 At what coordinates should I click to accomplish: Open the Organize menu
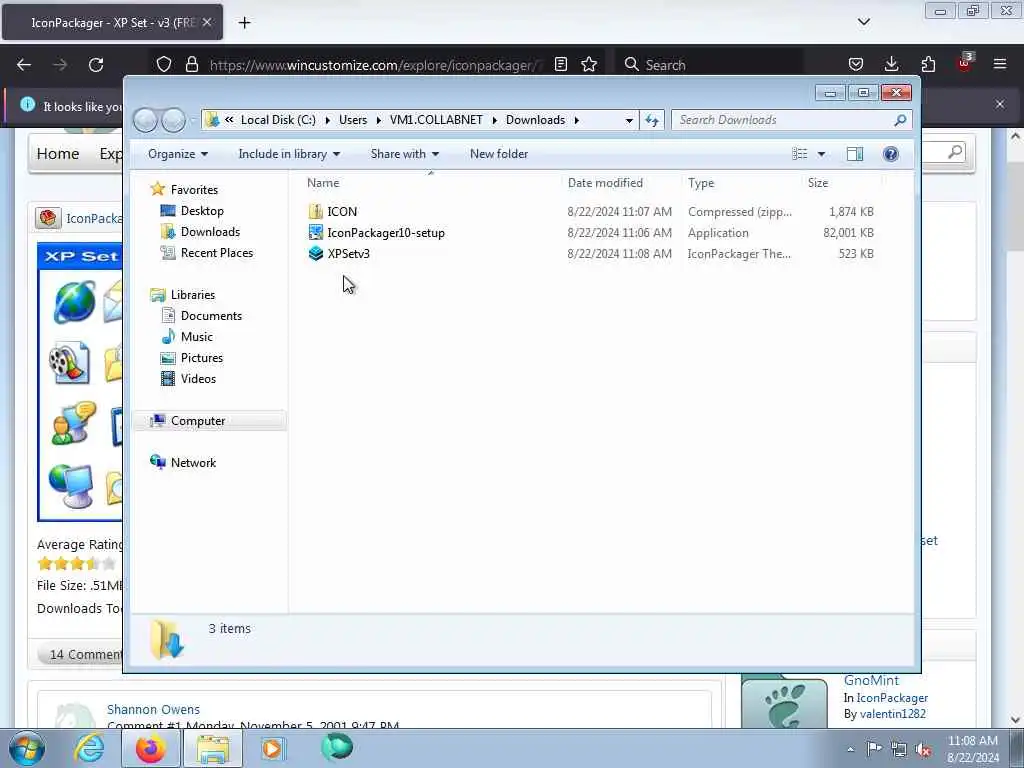178,154
